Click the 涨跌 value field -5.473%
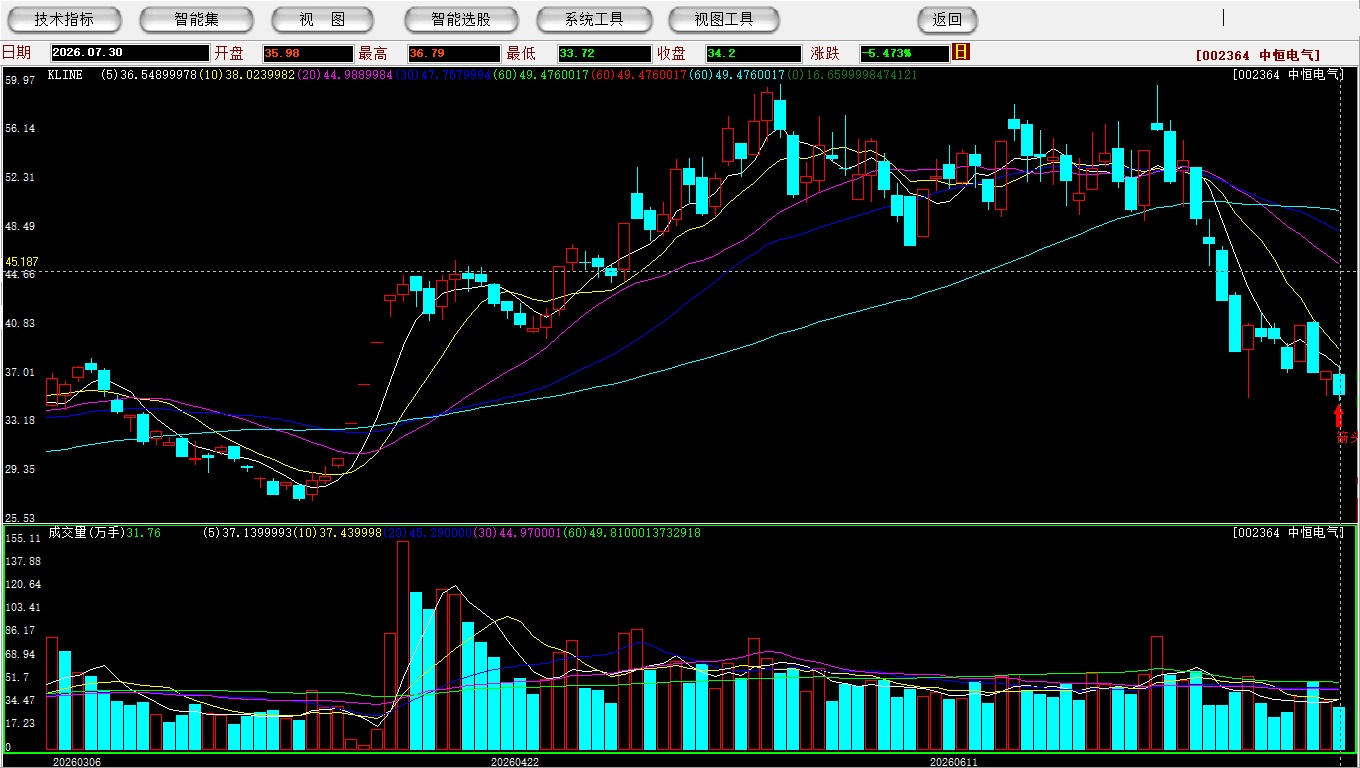The height and width of the screenshot is (768, 1360). 904,53
